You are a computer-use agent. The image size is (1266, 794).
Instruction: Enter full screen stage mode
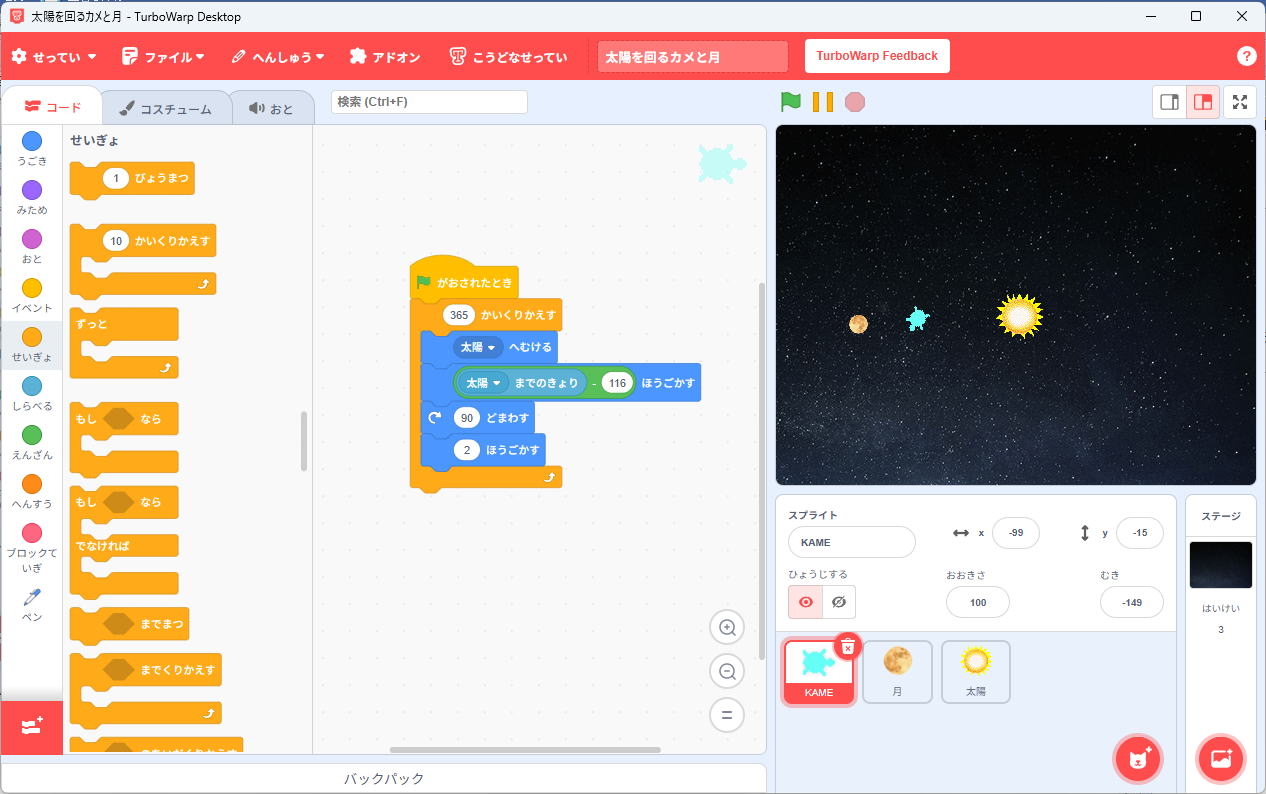click(x=1240, y=102)
